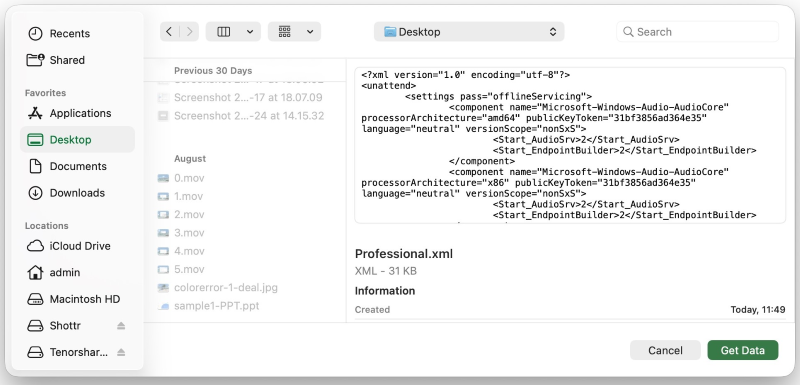Click the sample1-PPT.ppt file icon
This screenshot has width=800, height=385.
click(x=163, y=306)
